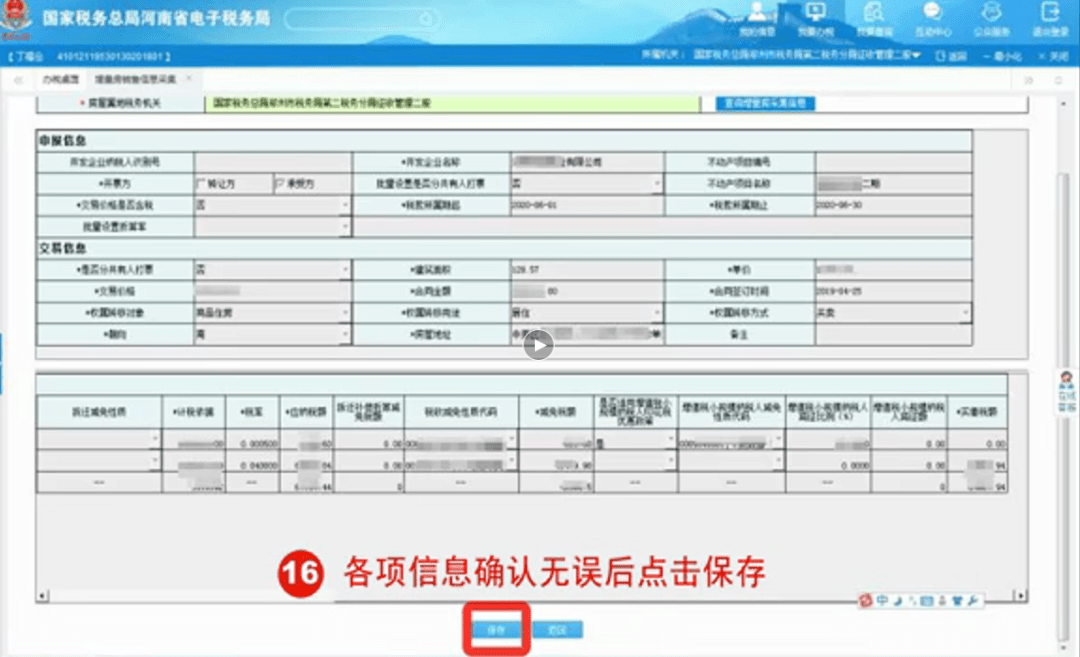Open 我要查询 search document icon

[x=874, y=18]
